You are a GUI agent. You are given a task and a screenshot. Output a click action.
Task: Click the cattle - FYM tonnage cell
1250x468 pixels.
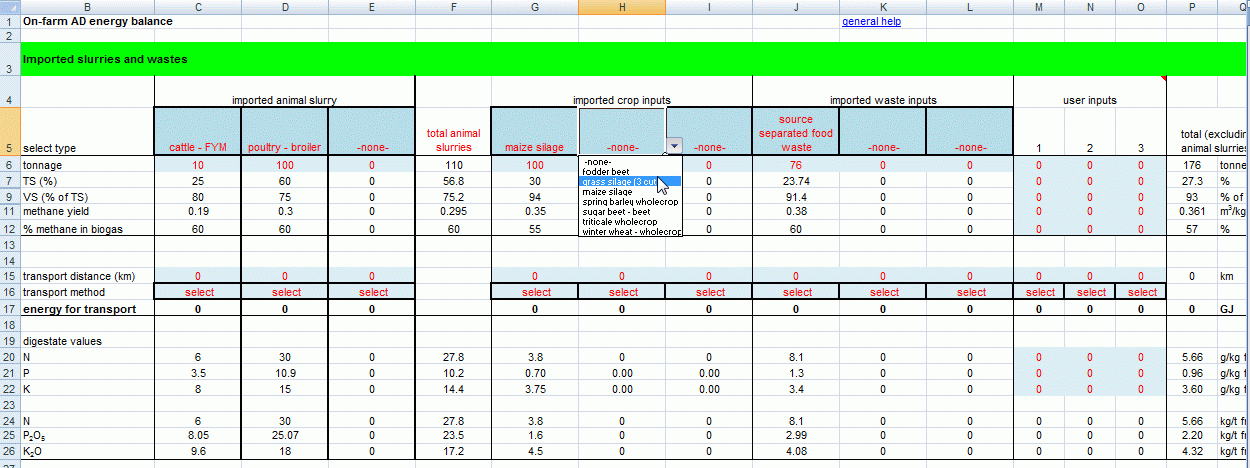197,164
